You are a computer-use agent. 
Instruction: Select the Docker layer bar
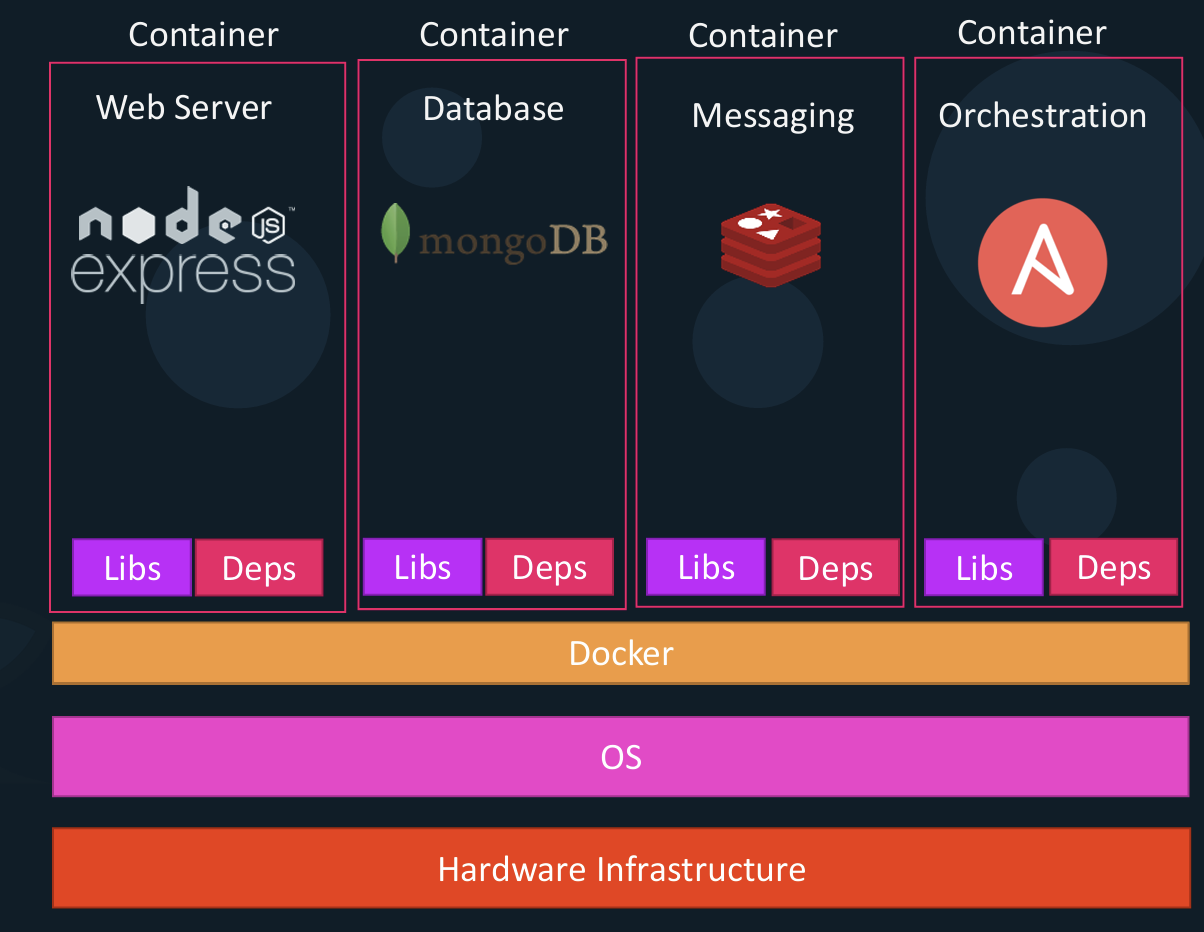(x=621, y=653)
